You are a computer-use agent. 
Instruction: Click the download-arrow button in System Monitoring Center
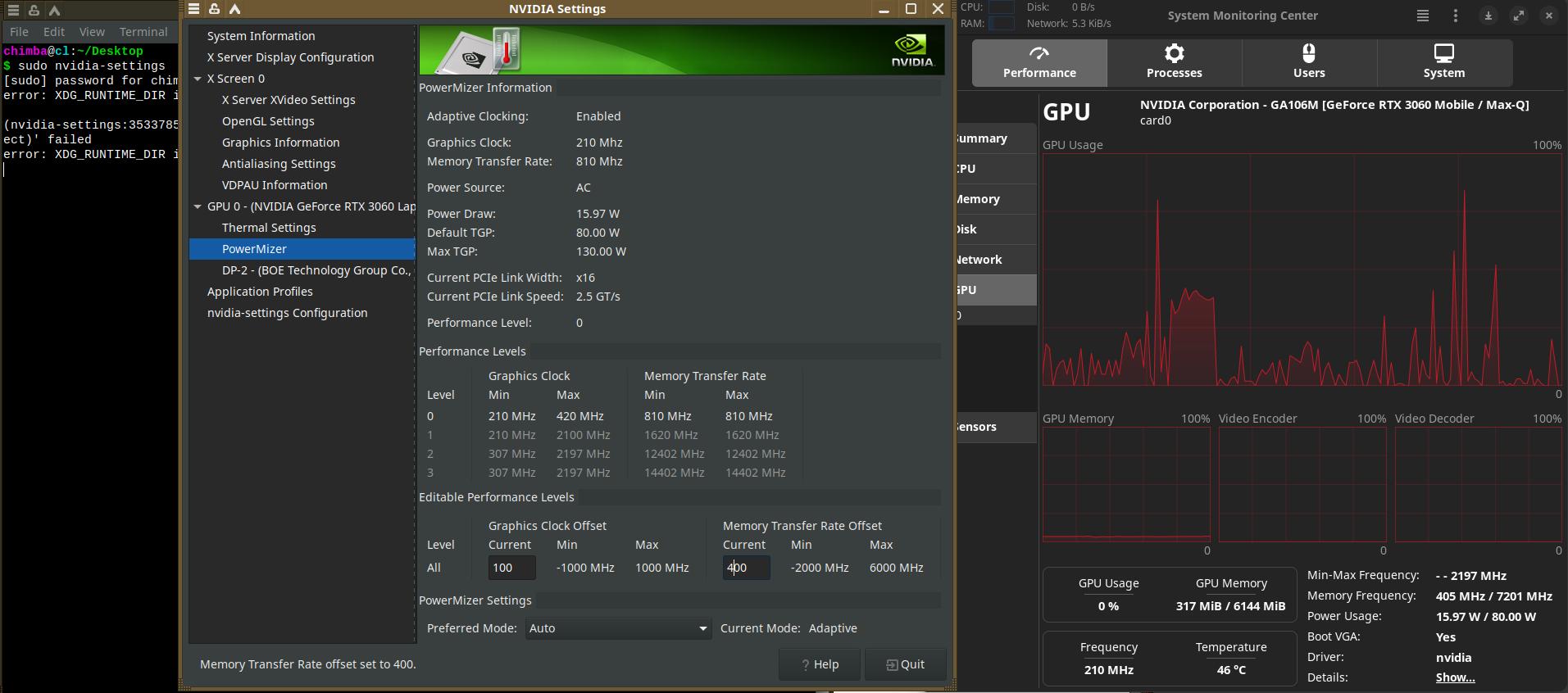pyautogui.click(x=1488, y=16)
